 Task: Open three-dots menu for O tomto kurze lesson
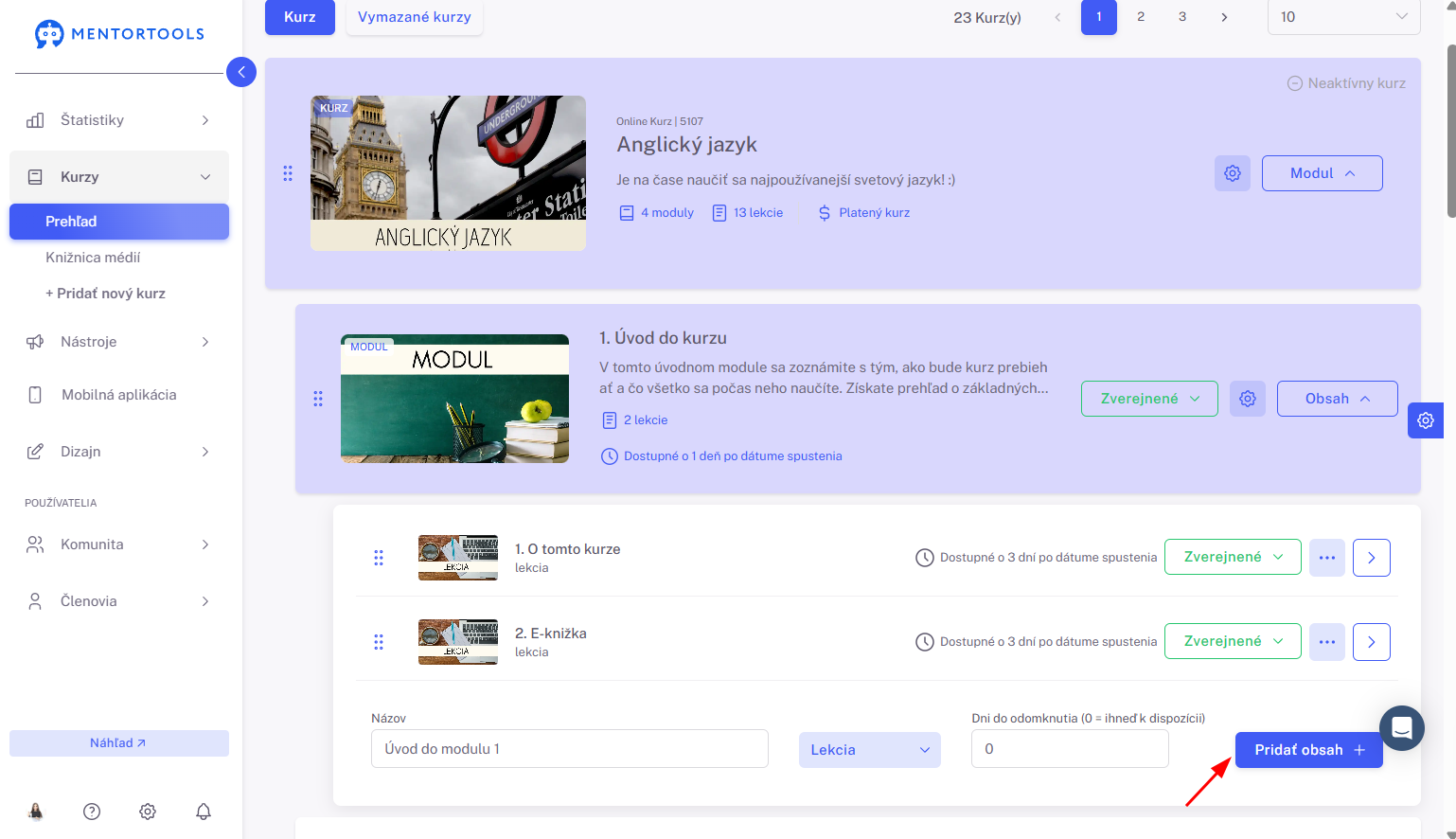(x=1326, y=558)
